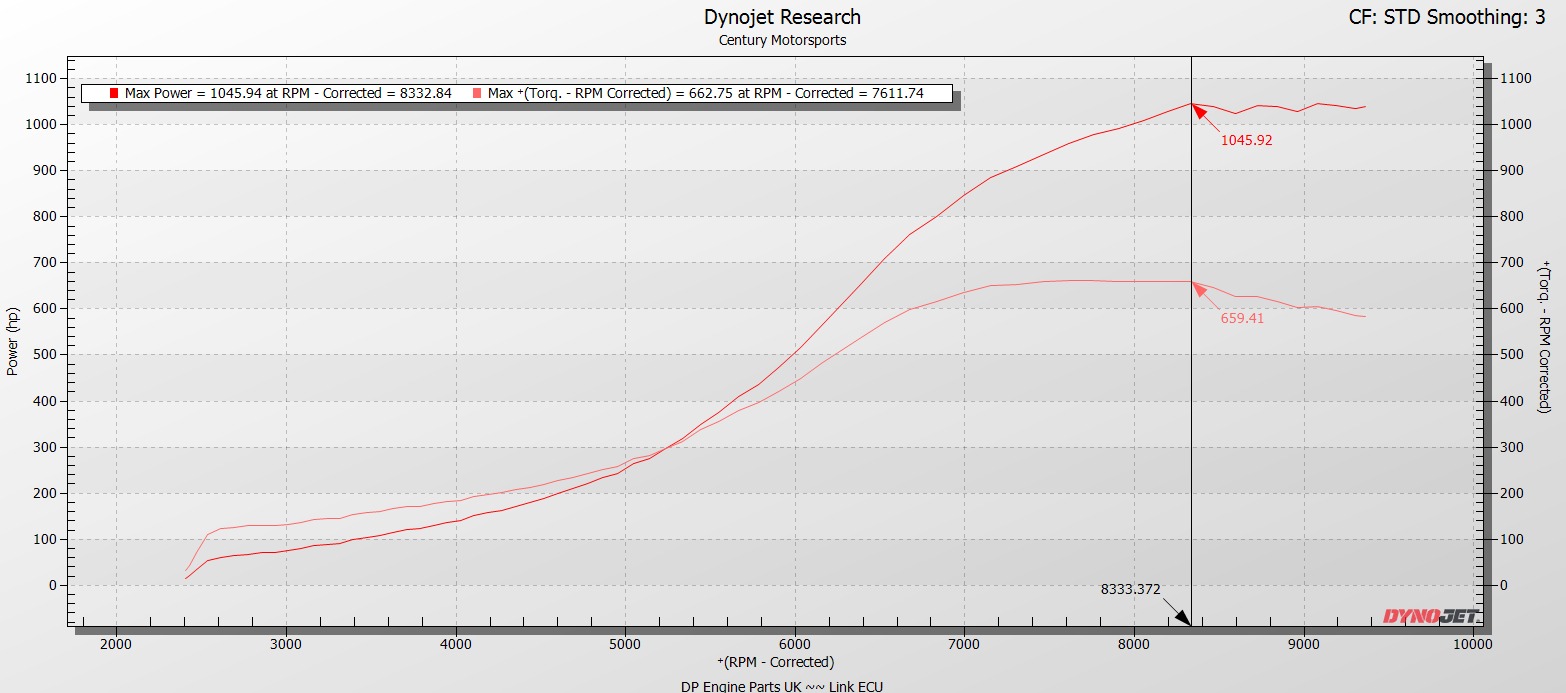Click the 8333.372 RPM cursor readout
The image size is (1566, 693).
[x=1132, y=590]
